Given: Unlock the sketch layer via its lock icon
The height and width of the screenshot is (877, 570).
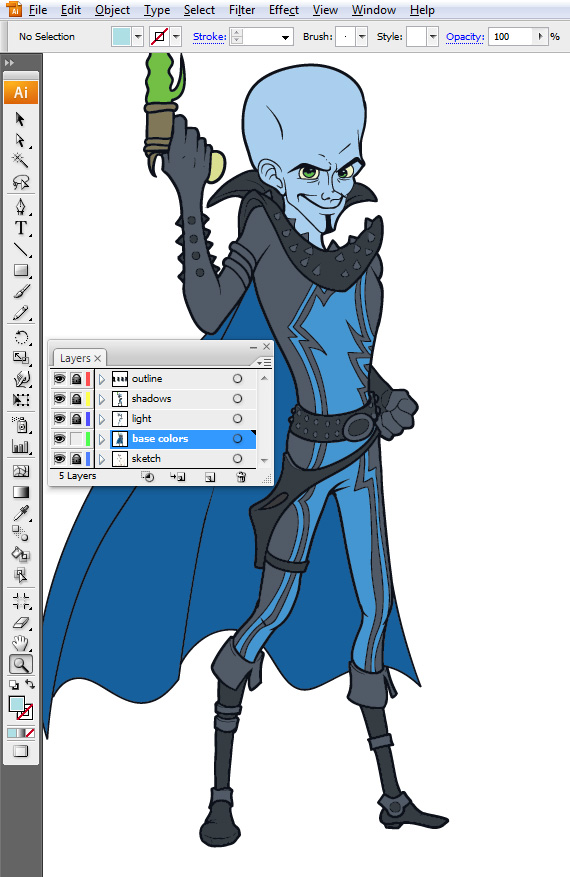Looking at the screenshot, I should click(x=76, y=459).
